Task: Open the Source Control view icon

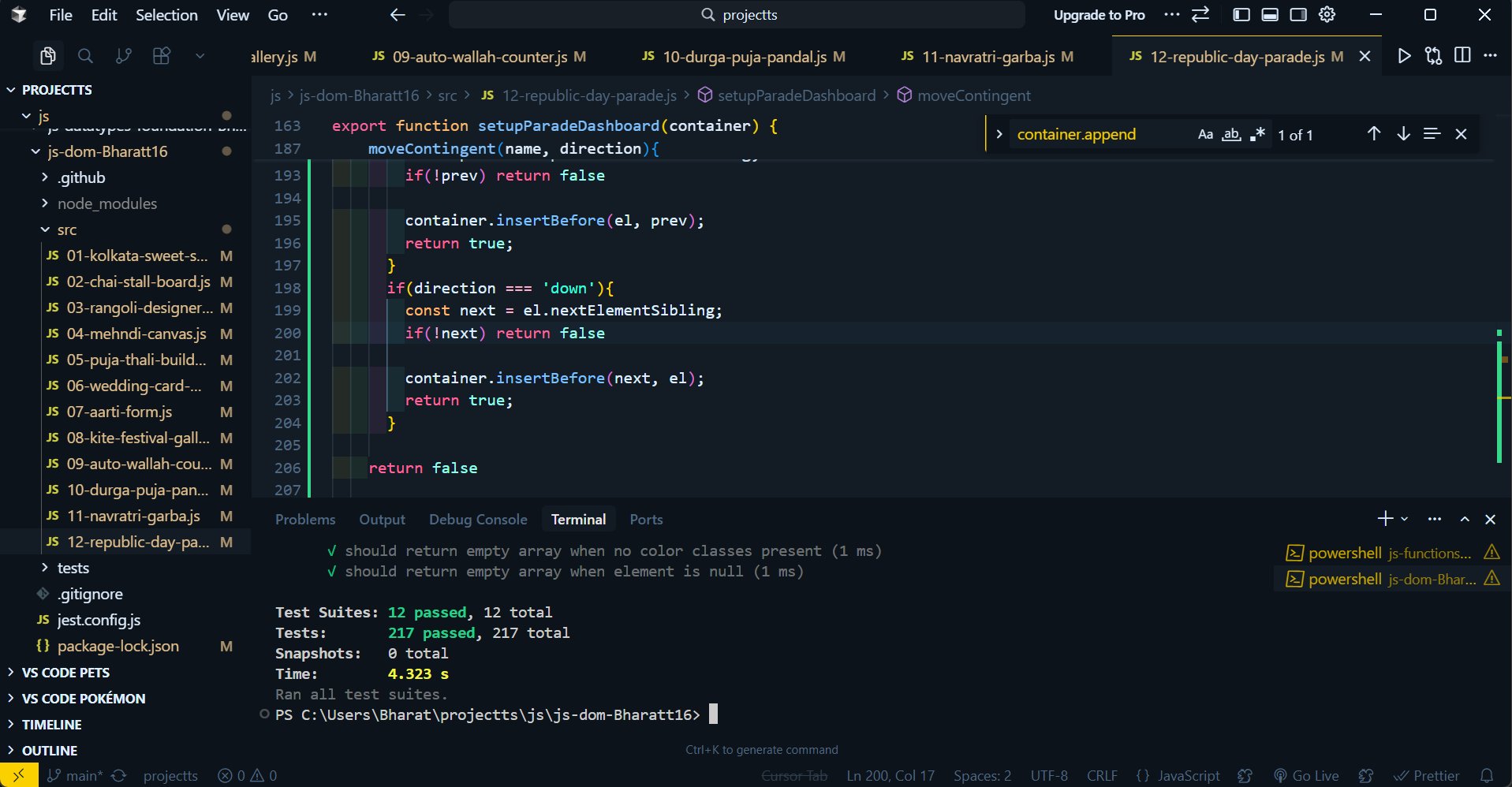Action: pyautogui.click(x=123, y=56)
